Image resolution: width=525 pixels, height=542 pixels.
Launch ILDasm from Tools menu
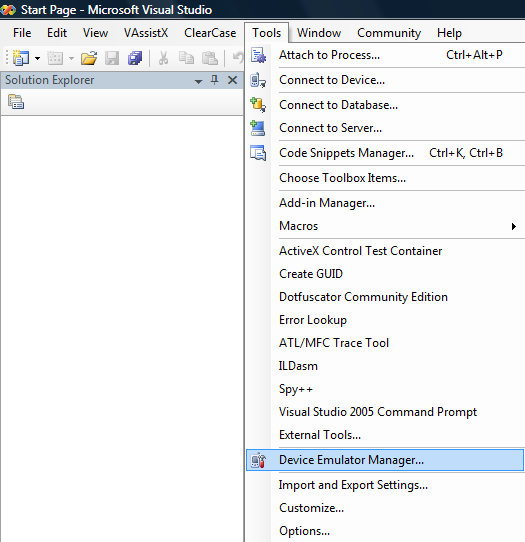(385, 366)
